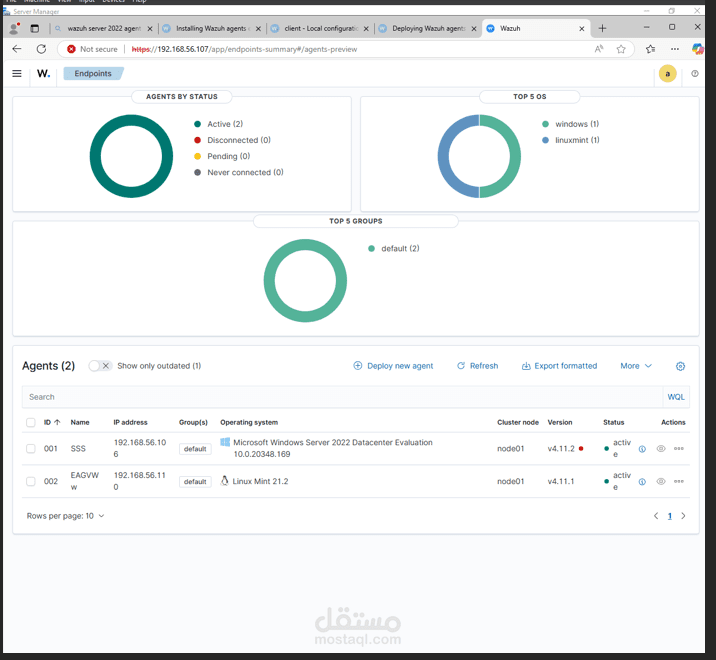Click the Endpoints breadcrumb
Image resolution: width=716 pixels, height=660 pixels.
tap(93, 74)
